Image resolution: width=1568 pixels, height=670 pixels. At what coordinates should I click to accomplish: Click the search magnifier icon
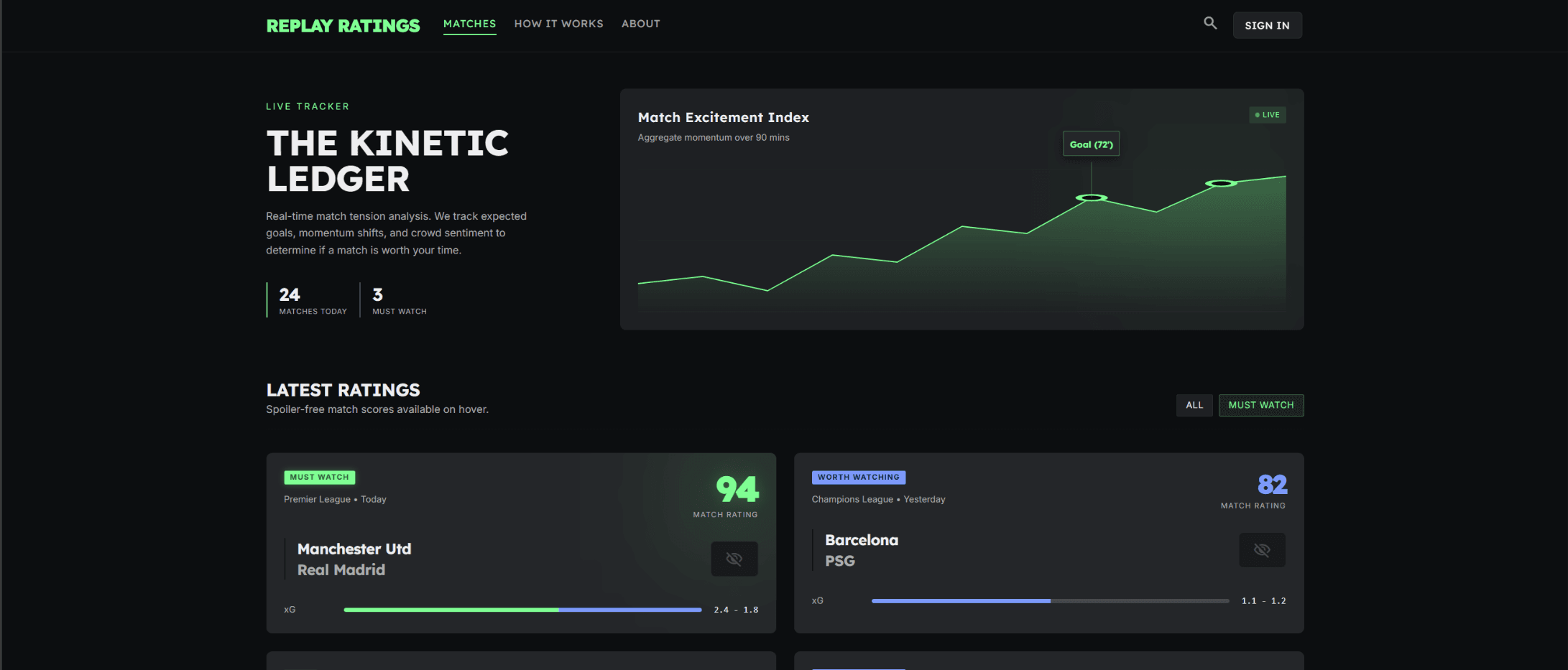1210,24
